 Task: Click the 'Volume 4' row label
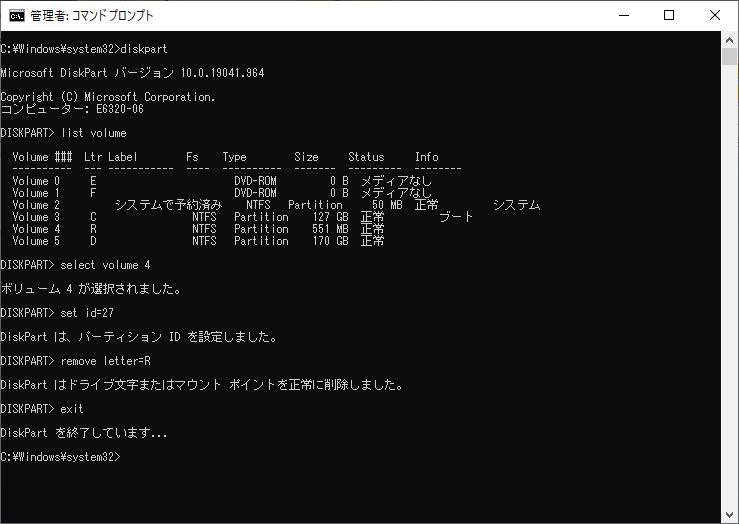(x=36, y=229)
